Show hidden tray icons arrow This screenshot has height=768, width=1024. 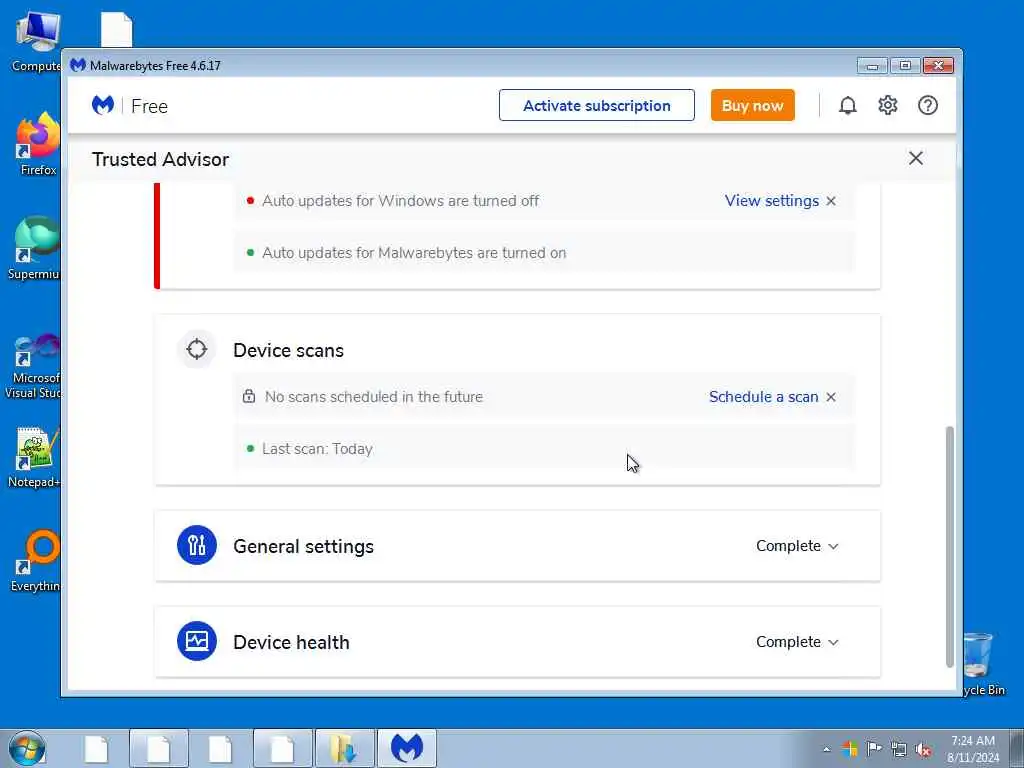[826, 749]
